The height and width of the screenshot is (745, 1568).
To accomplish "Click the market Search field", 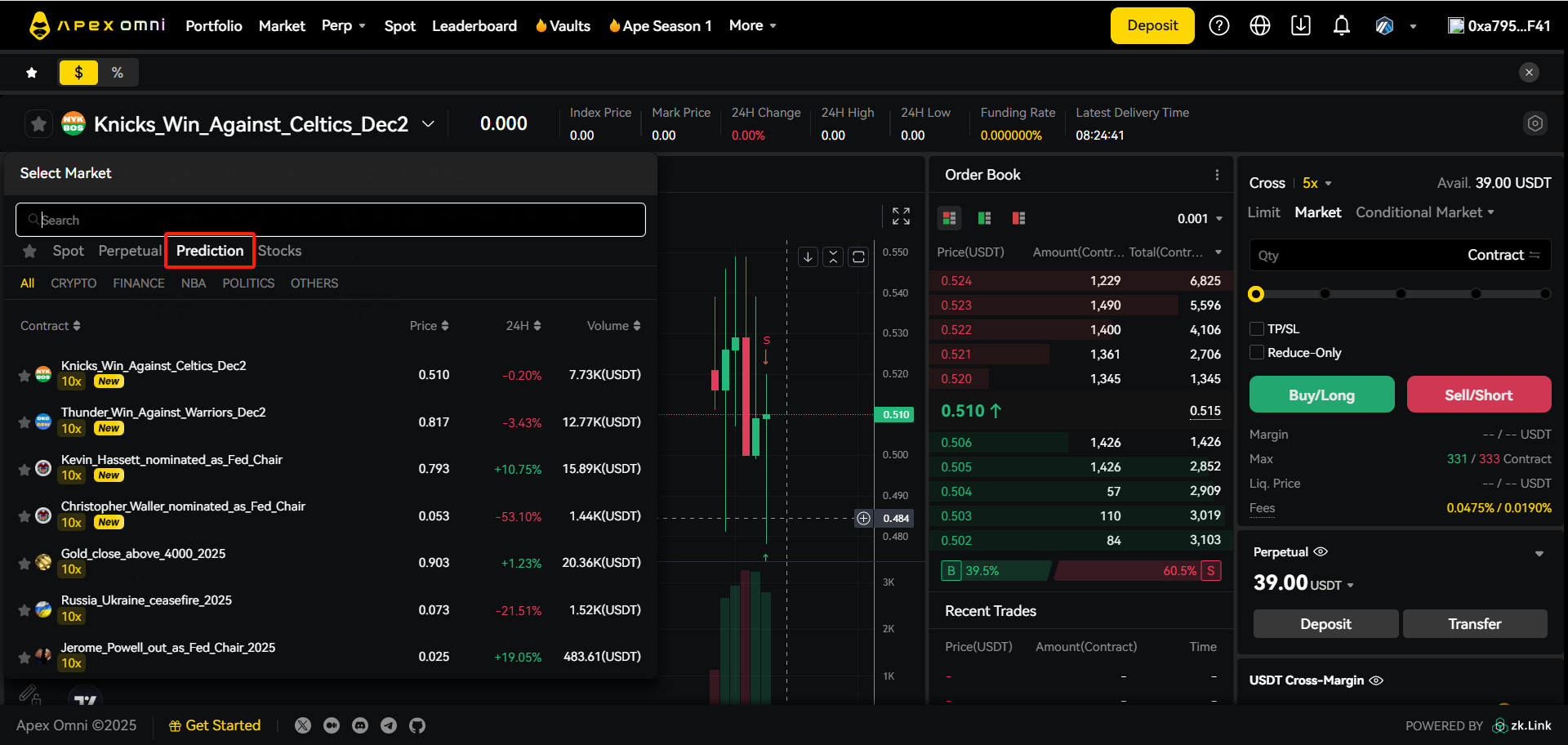I will click(x=331, y=220).
